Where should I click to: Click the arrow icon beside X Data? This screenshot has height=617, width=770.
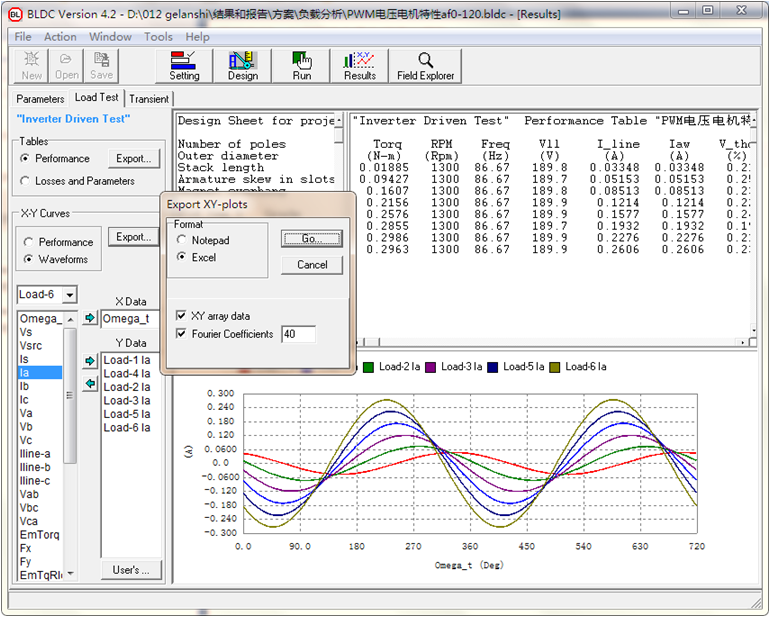(90, 318)
